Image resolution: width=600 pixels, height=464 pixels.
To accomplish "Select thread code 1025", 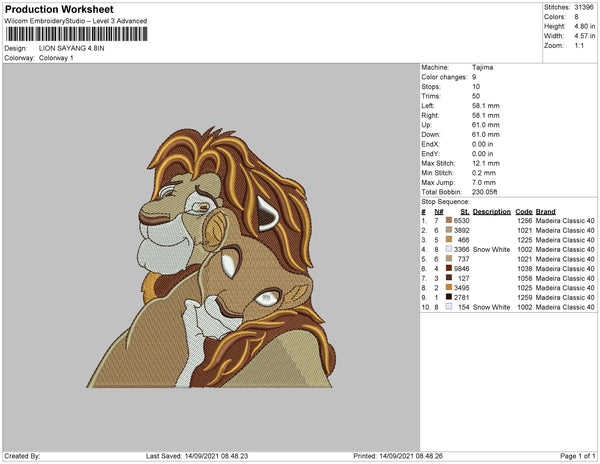I will click(x=525, y=288).
